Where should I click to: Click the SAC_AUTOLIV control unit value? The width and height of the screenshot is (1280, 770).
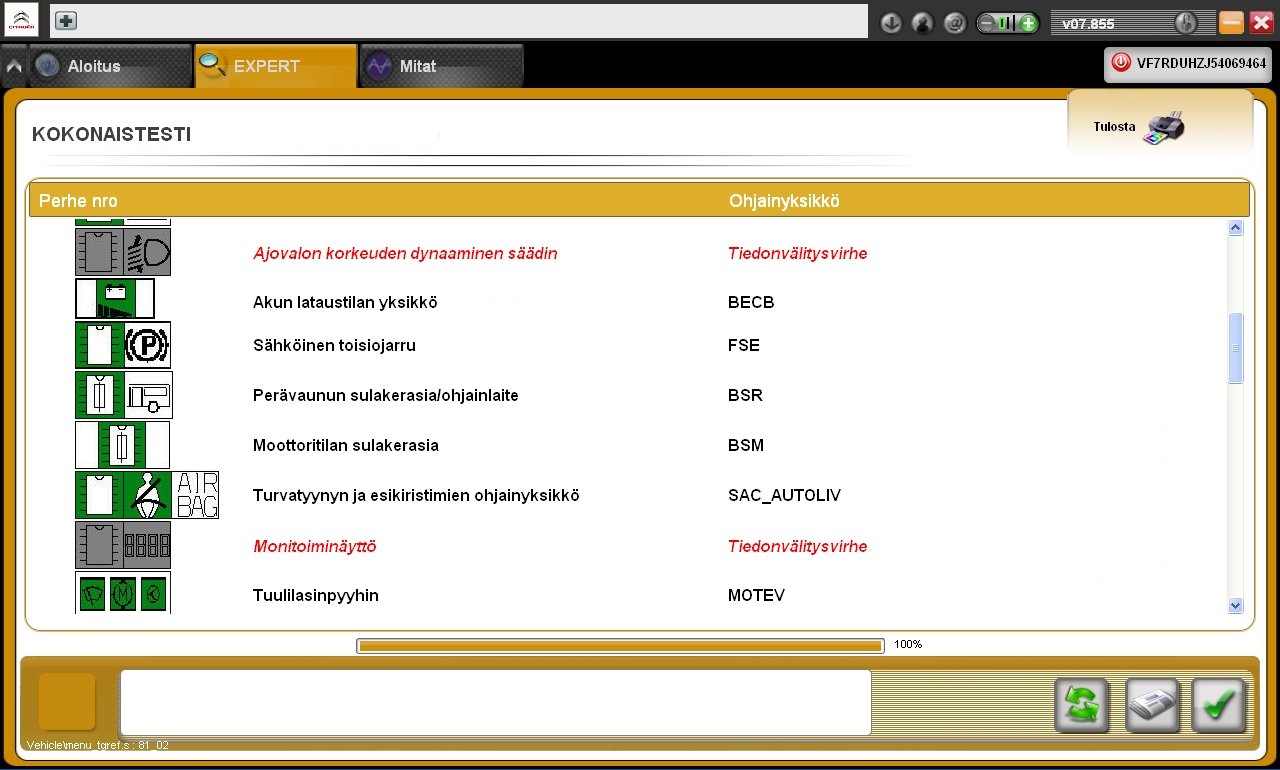(x=785, y=495)
